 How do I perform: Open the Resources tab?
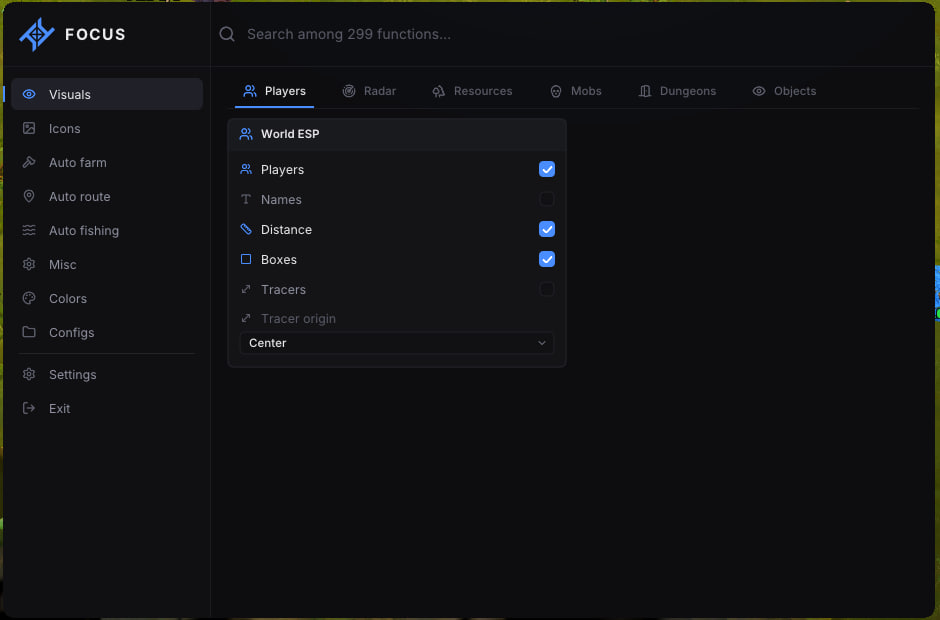coord(472,91)
